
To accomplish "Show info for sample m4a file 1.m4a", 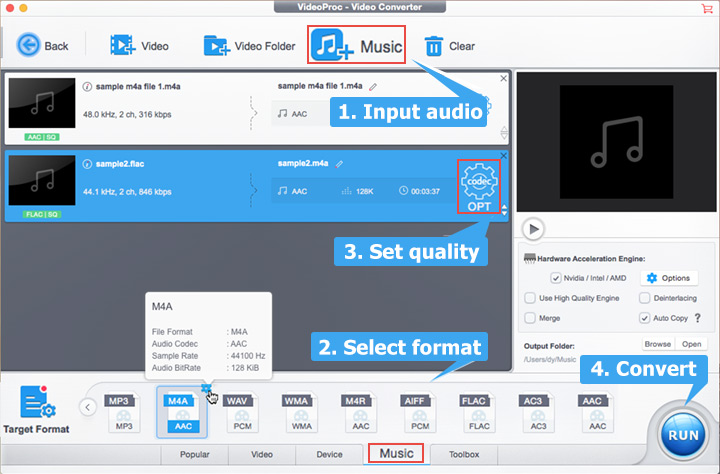I will [x=87, y=86].
